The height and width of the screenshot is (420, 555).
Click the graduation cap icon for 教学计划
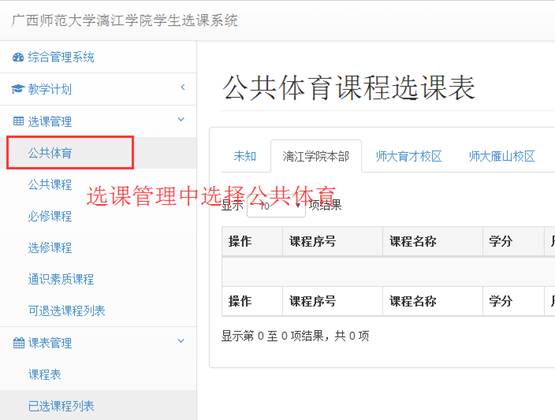click(x=18, y=89)
